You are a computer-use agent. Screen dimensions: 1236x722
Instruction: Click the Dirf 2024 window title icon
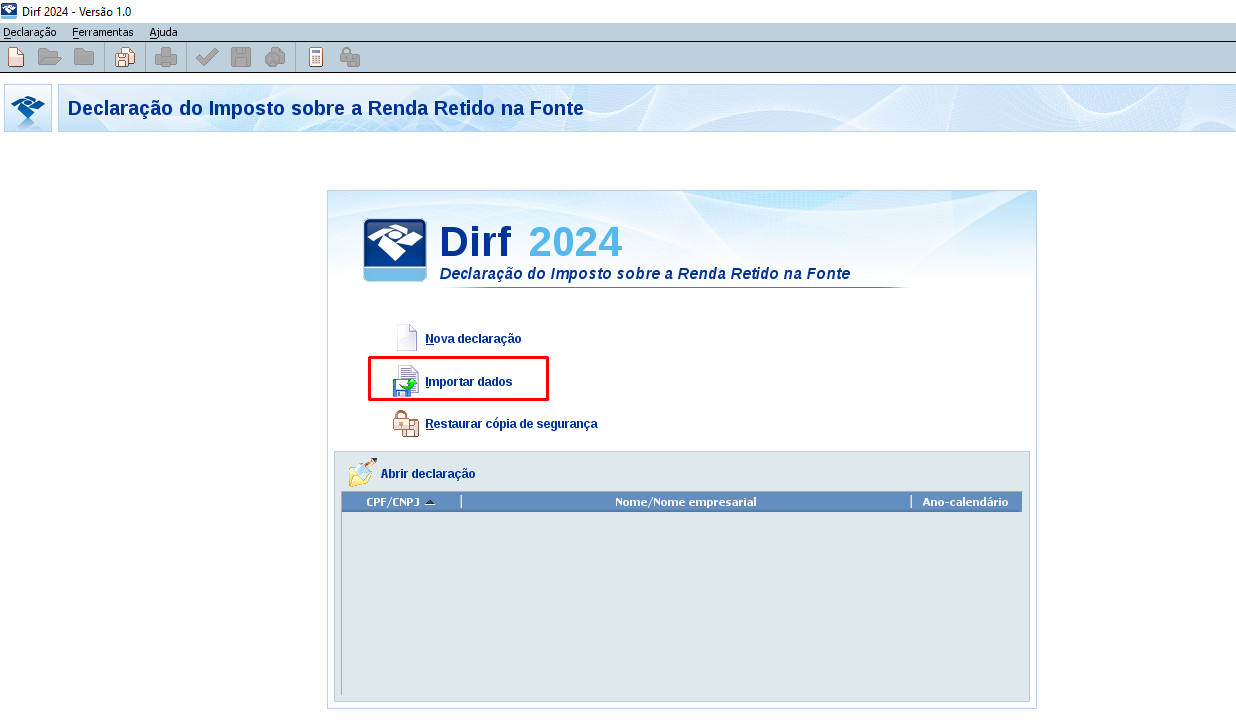(x=9, y=10)
